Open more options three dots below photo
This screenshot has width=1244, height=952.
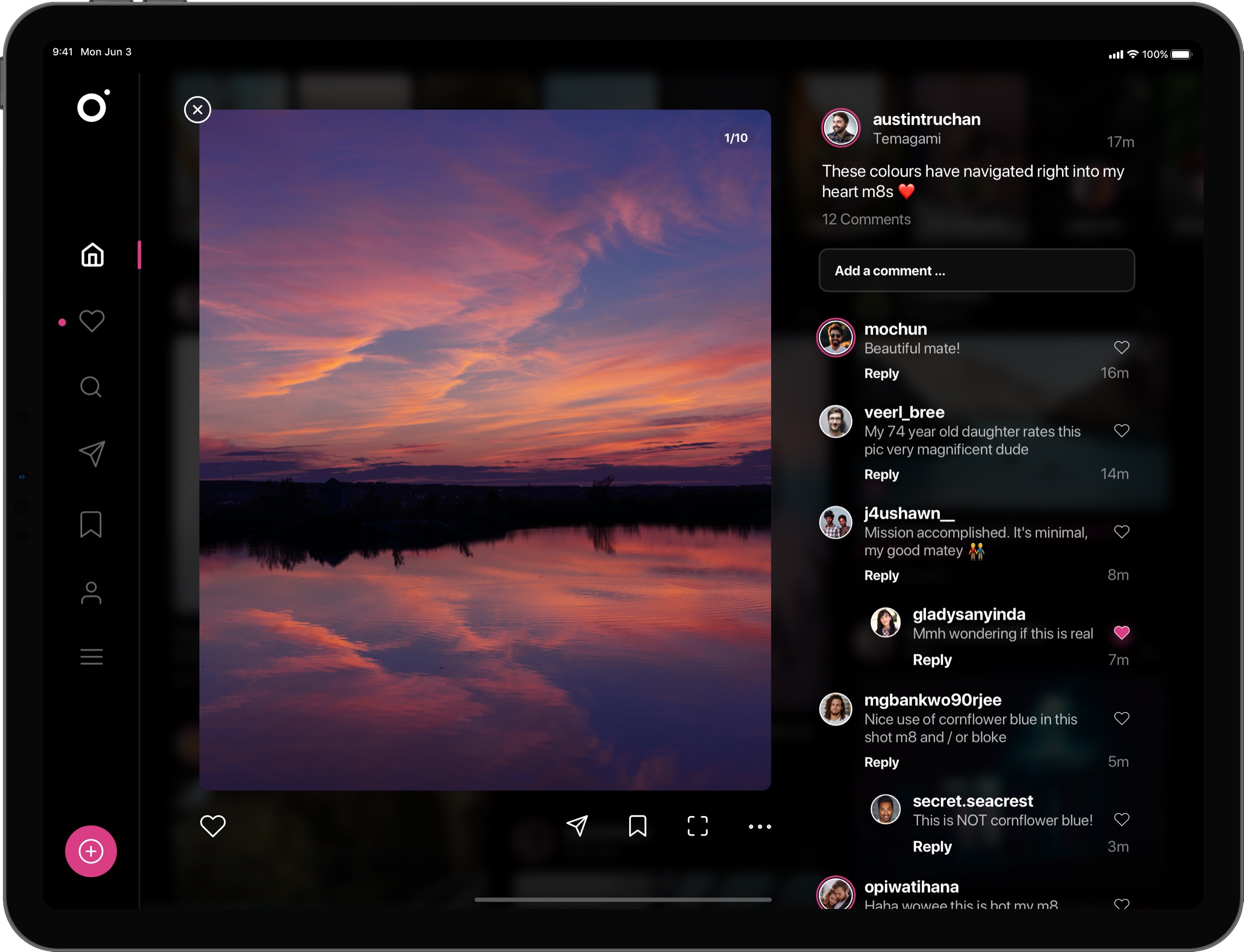pos(759,827)
